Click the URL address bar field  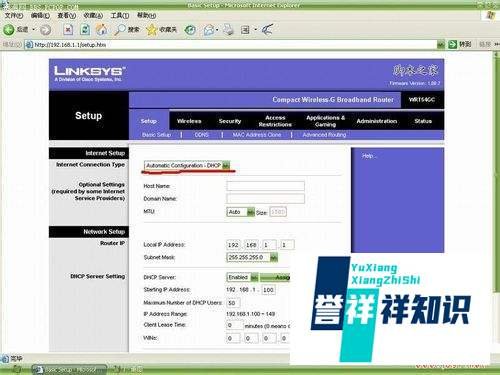tap(231, 45)
